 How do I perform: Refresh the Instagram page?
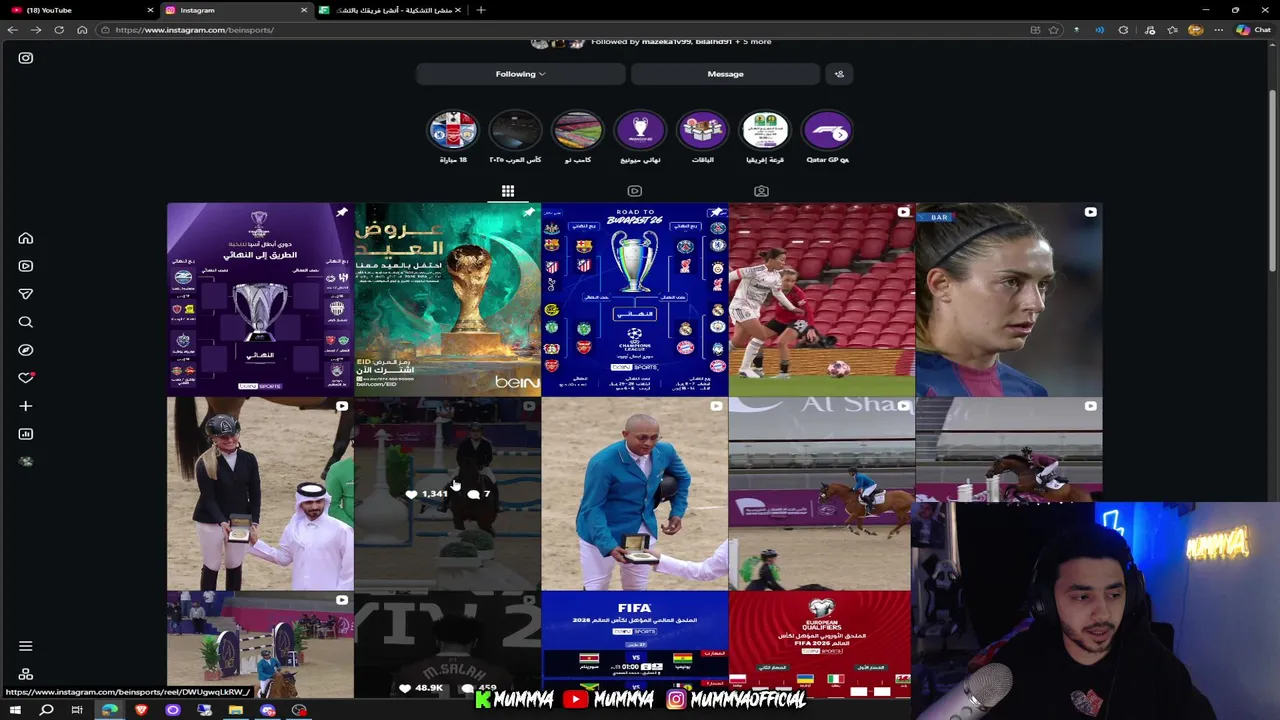(59, 30)
